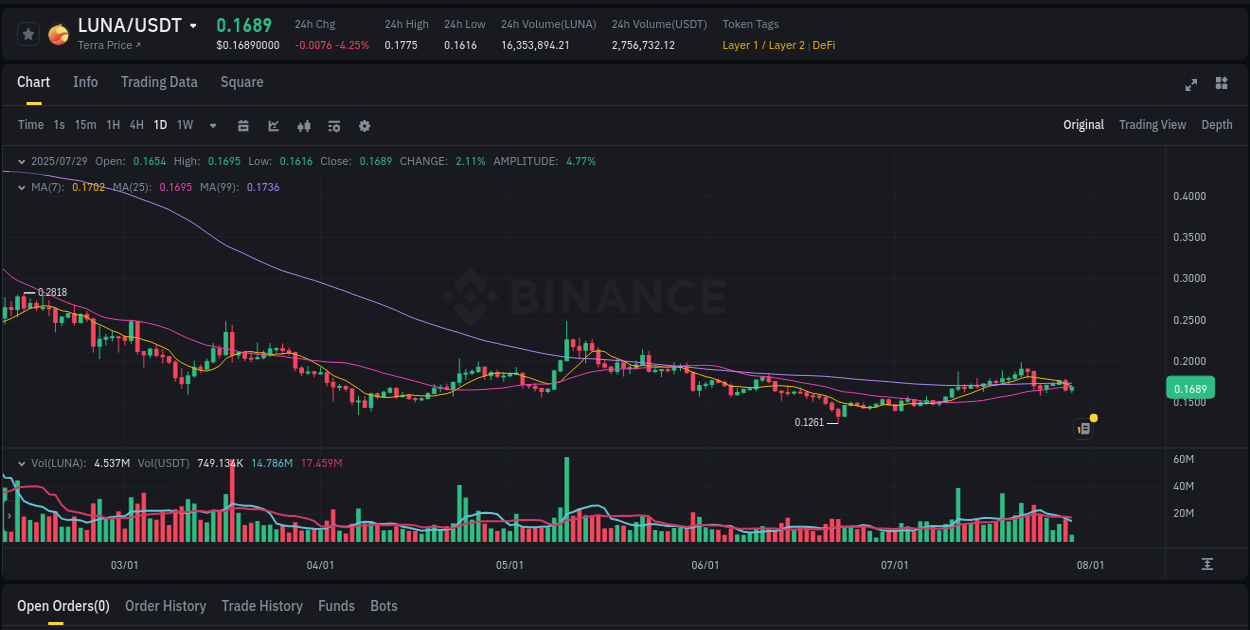Collapse the OHLC data row chevron
The height and width of the screenshot is (630, 1250).
point(21,160)
